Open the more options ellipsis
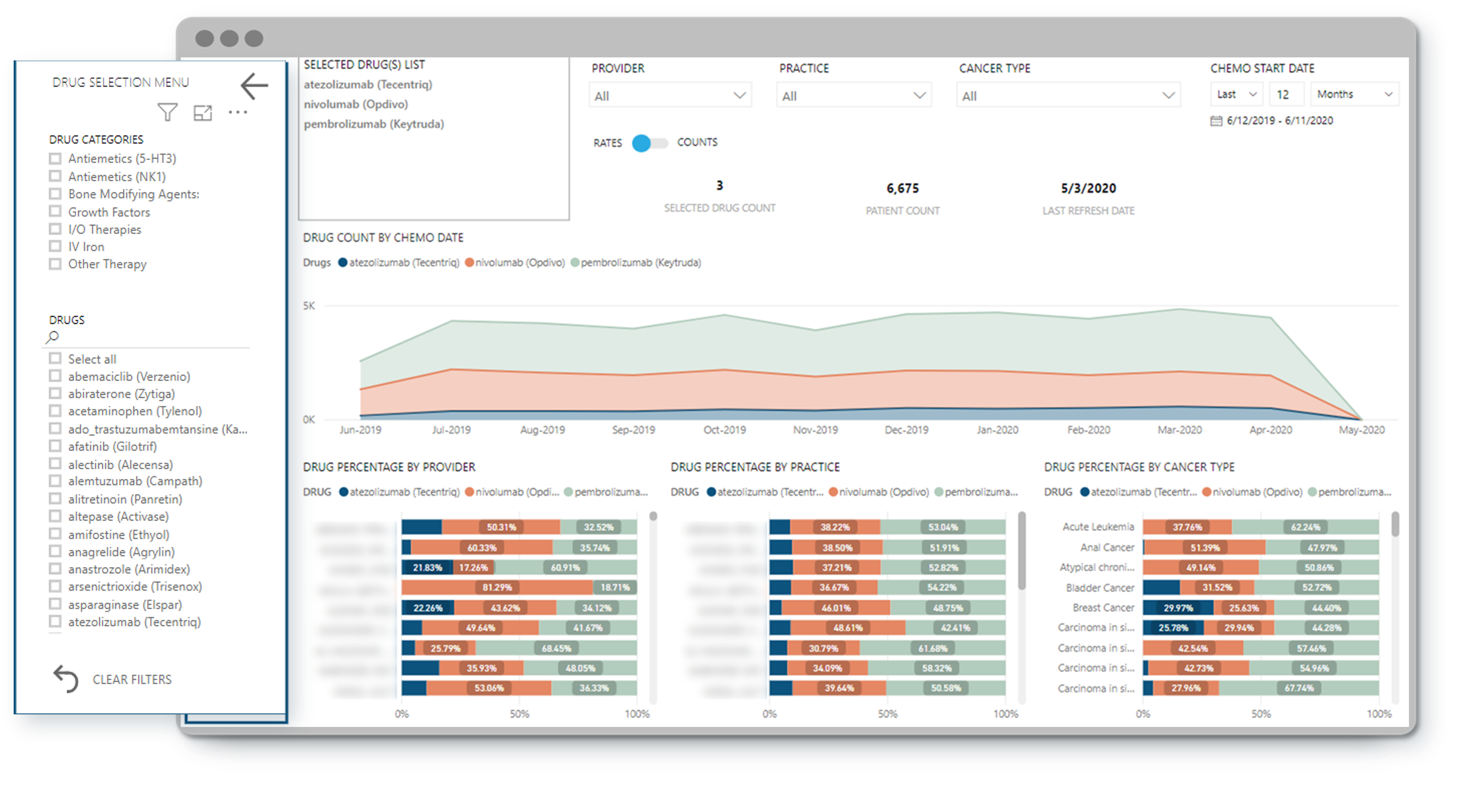1466x812 pixels. coord(238,112)
